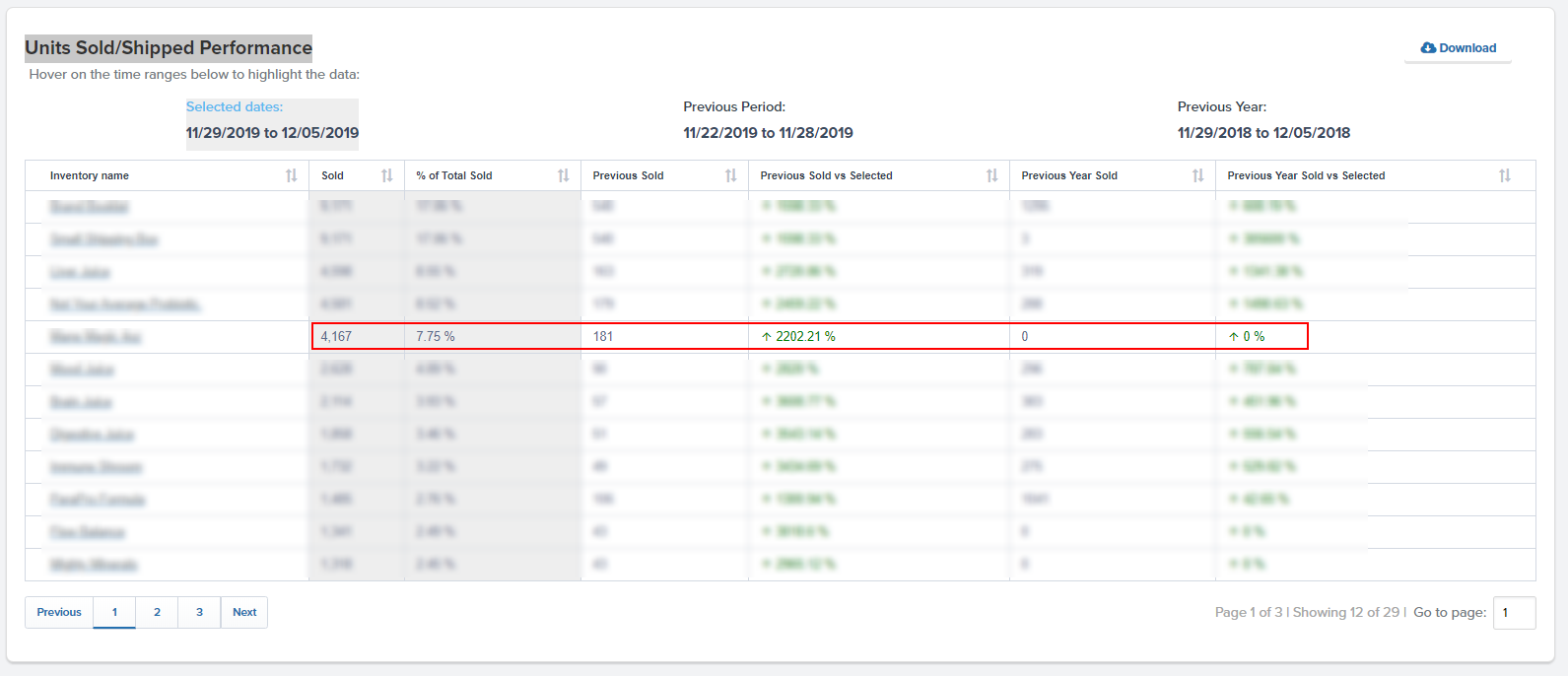Sort by Previous Year Sold vs Selected arrows
The width and height of the screenshot is (1568, 676).
point(1504,175)
